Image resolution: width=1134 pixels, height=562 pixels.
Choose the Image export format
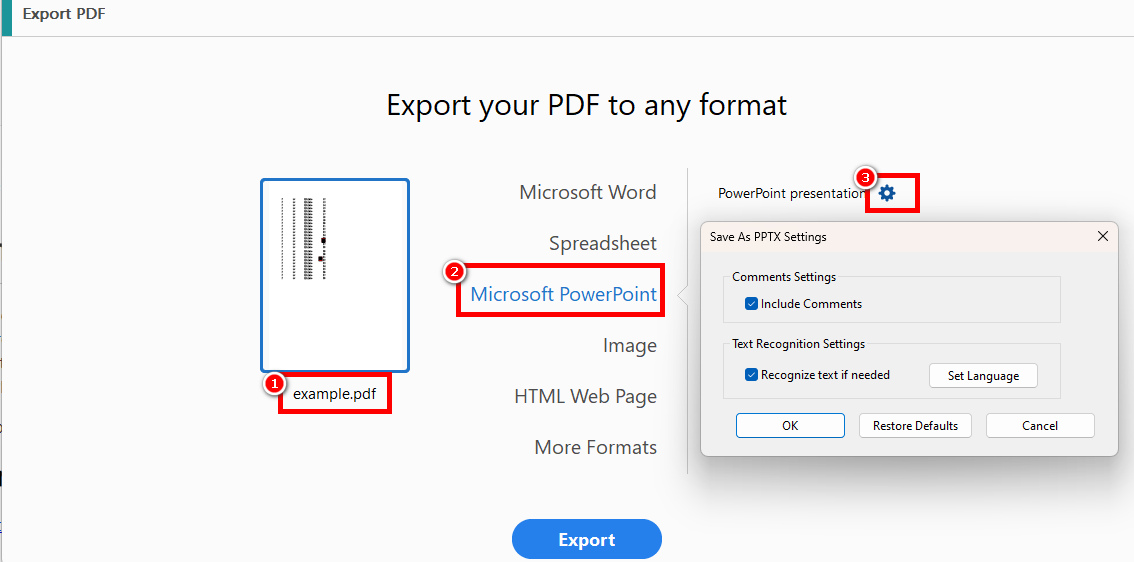629,346
